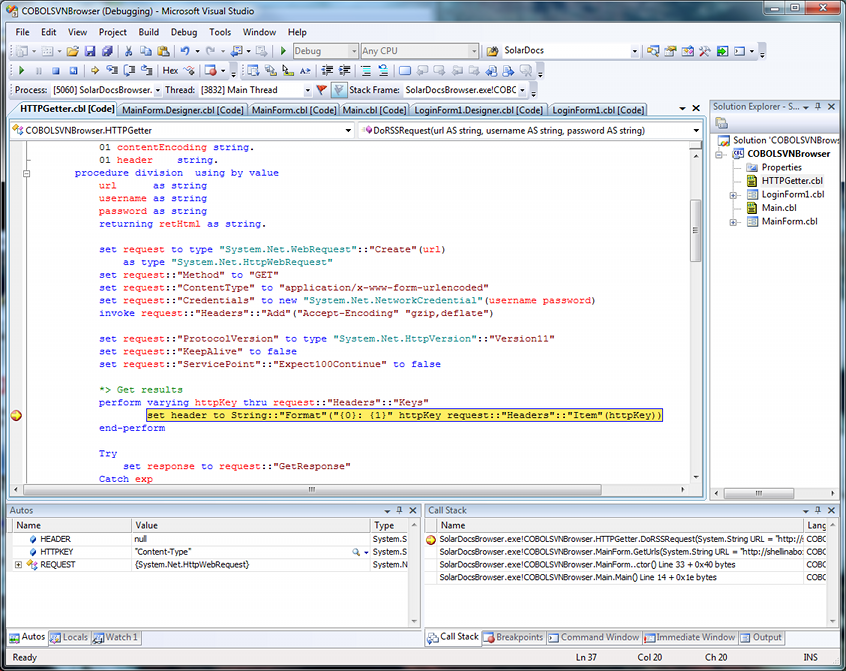Open the Toolbox hammer and wrench icon
The height and width of the screenshot is (671, 846).
point(705,51)
